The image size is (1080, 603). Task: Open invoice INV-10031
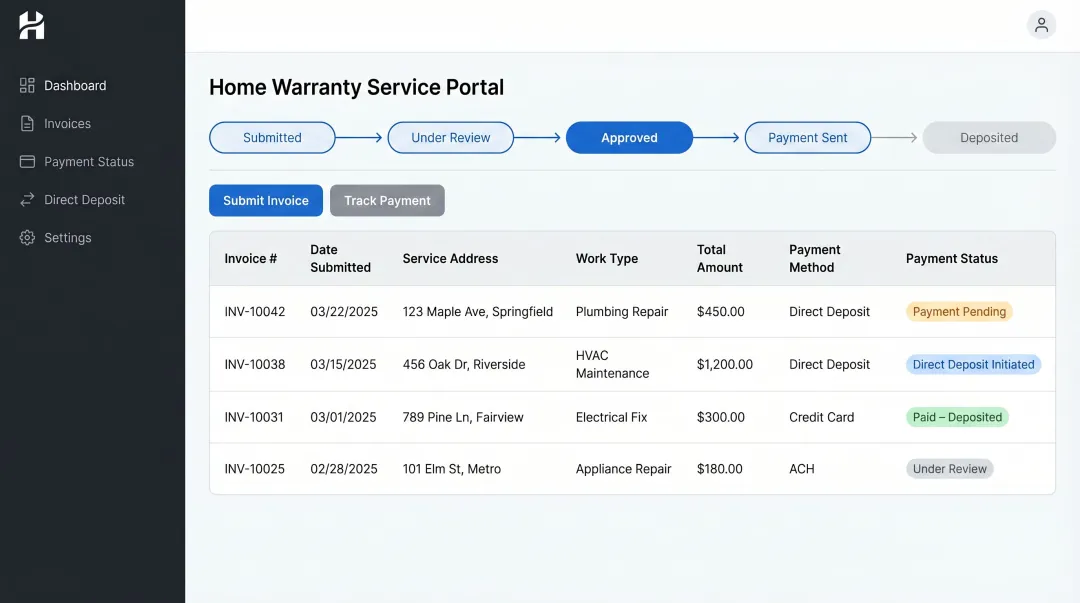click(253, 417)
